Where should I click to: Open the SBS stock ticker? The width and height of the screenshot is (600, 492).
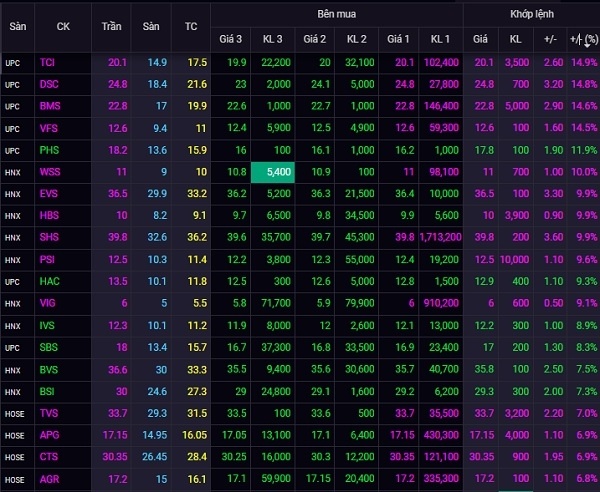[49, 347]
